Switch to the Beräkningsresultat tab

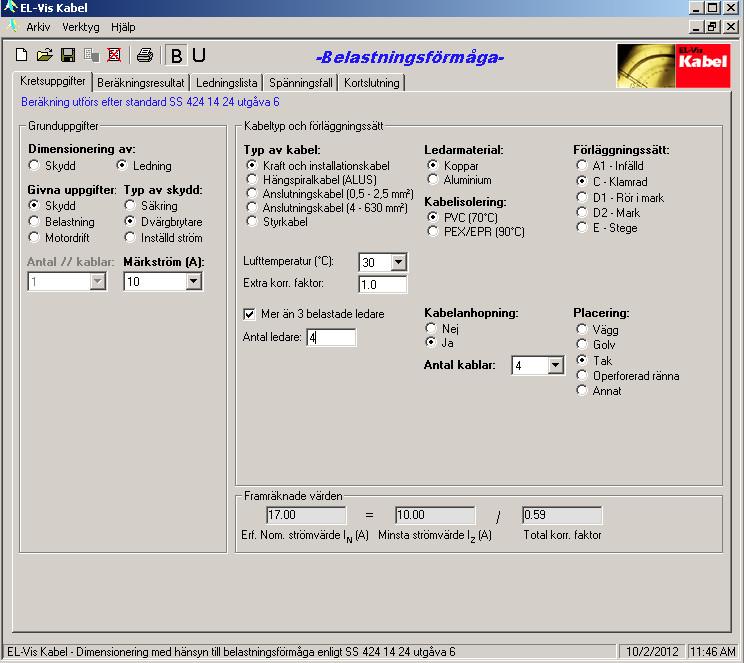[x=141, y=83]
